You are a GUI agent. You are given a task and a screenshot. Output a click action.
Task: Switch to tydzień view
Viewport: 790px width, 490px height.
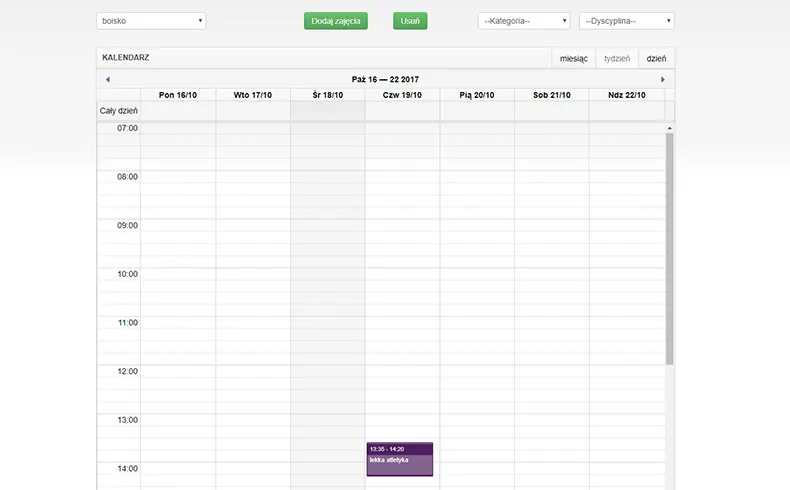[x=617, y=58]
